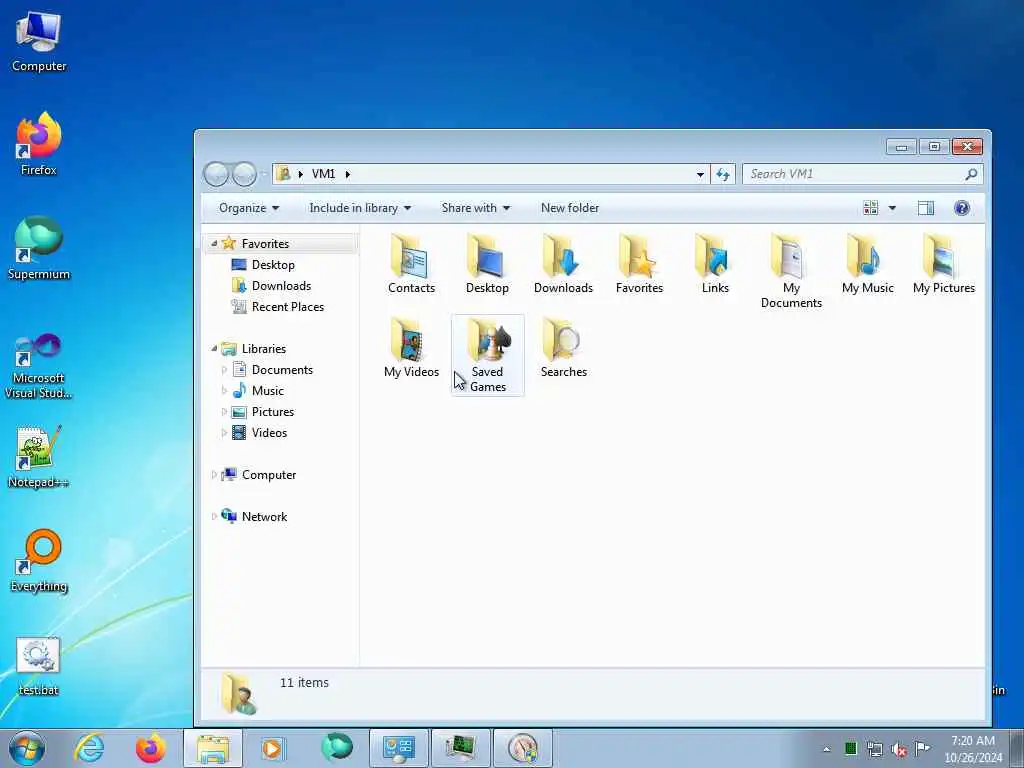Click the Show desktop strip after the clock
This screenshot has width=1024, height=768.
click(1017, 748)
